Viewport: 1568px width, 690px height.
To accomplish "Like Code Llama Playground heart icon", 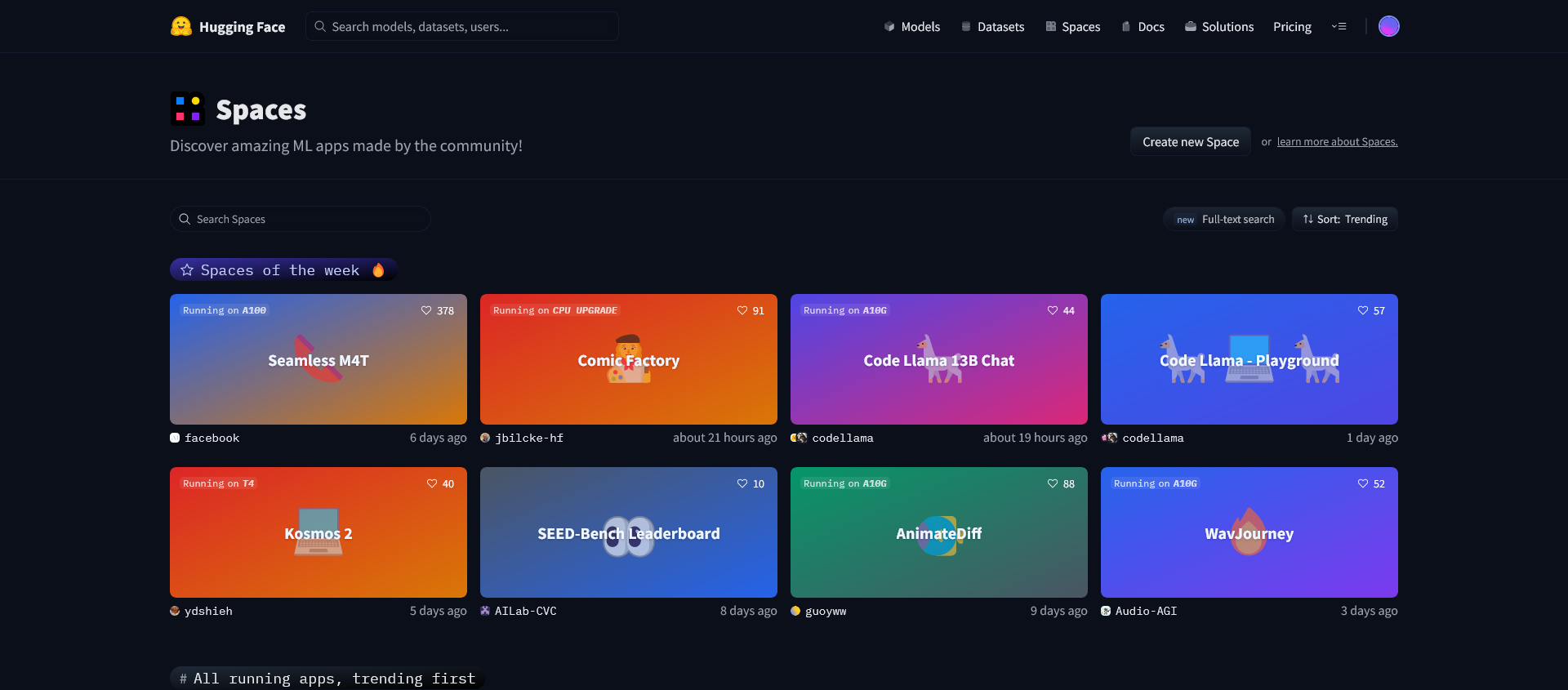I will click(1363, 310).
